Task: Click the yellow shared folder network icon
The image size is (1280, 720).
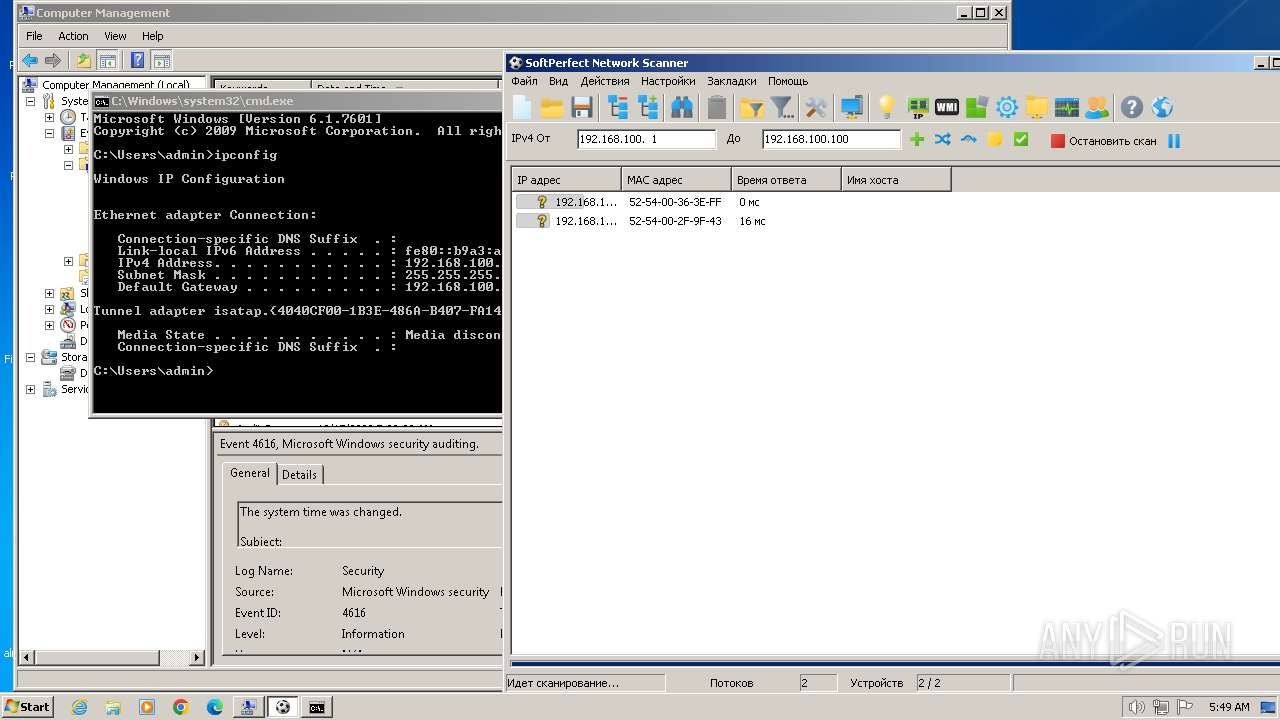Action: pos(1036,107)
